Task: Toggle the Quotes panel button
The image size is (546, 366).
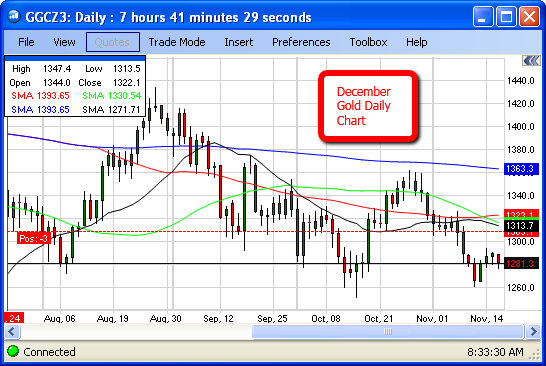Action: tap(113, 42)
